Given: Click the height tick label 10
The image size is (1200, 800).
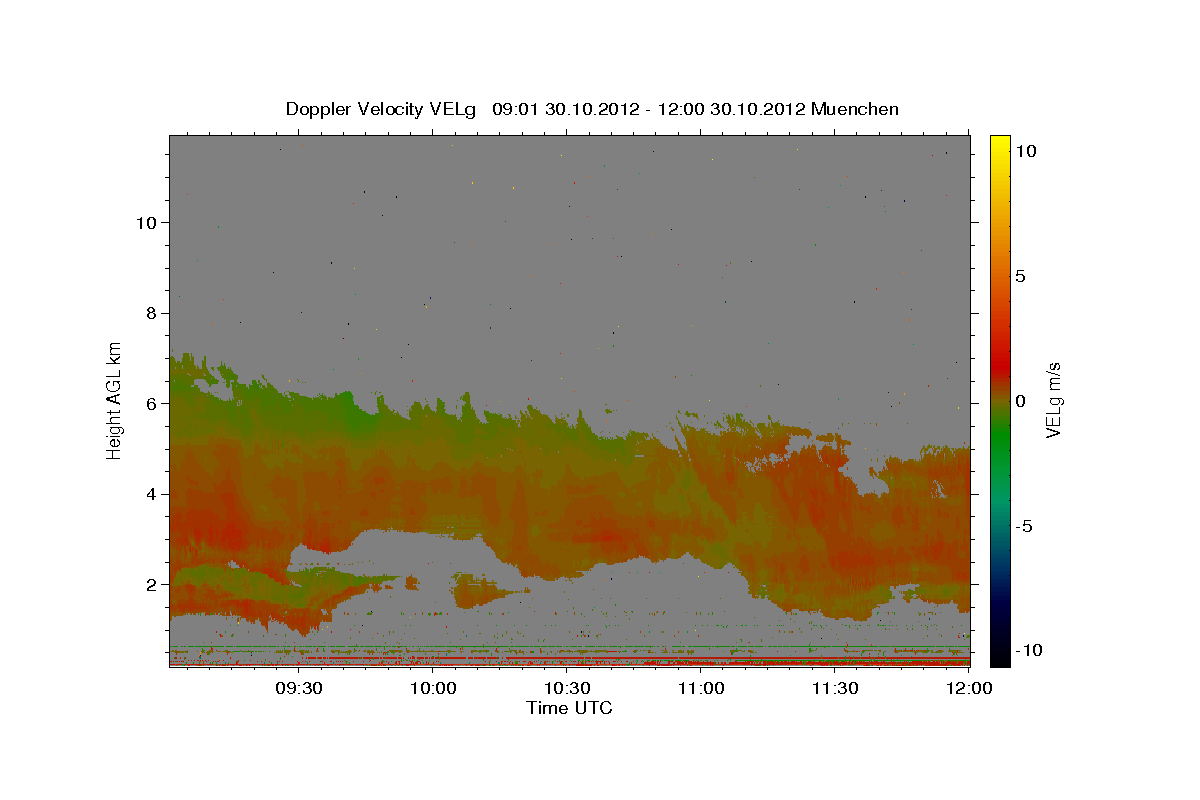Looking at the screenshot, I should pos(146,222).
